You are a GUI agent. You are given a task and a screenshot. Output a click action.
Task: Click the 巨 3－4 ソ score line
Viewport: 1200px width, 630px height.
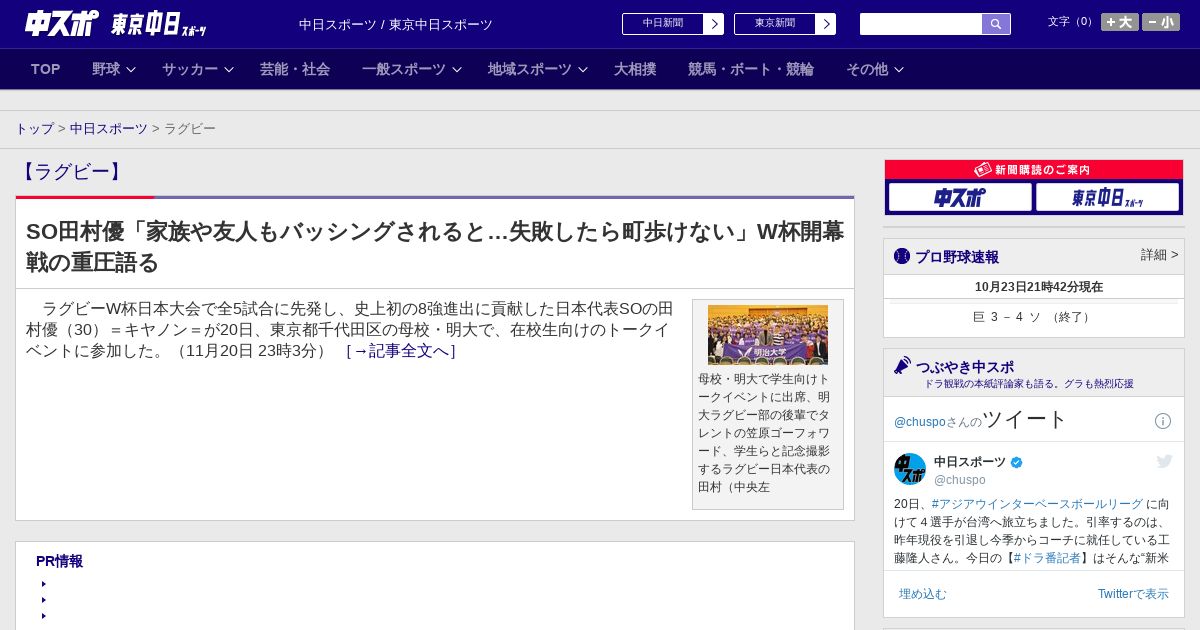(x=1034, y=317)
